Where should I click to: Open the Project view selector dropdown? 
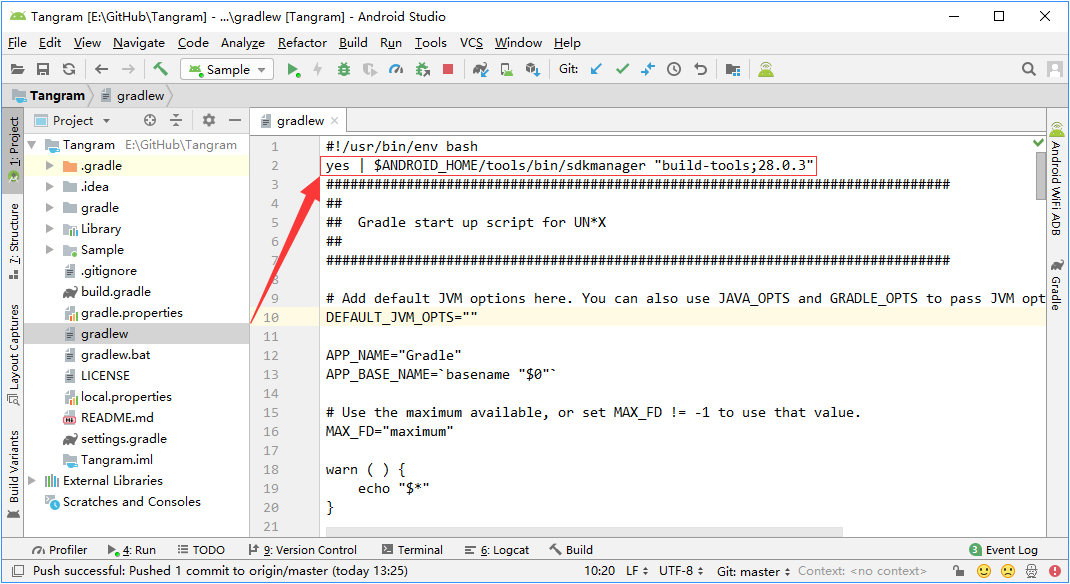[72, 121]
